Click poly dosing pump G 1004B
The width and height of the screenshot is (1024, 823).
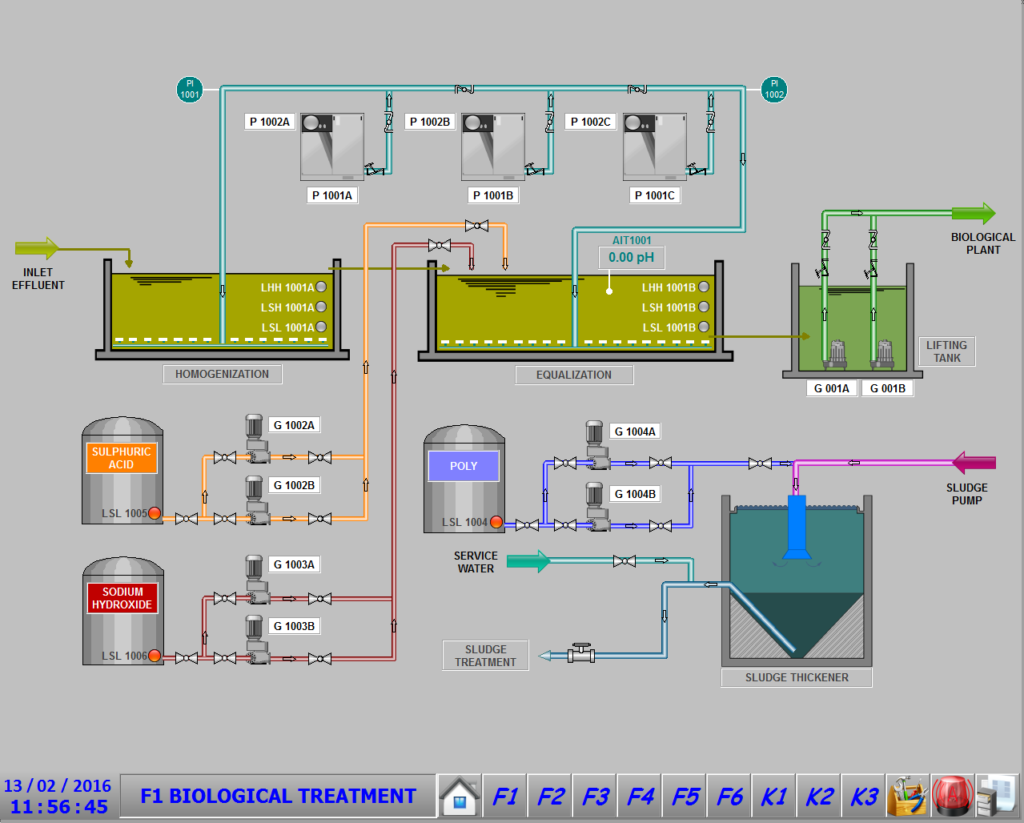[x=597, y=507]
